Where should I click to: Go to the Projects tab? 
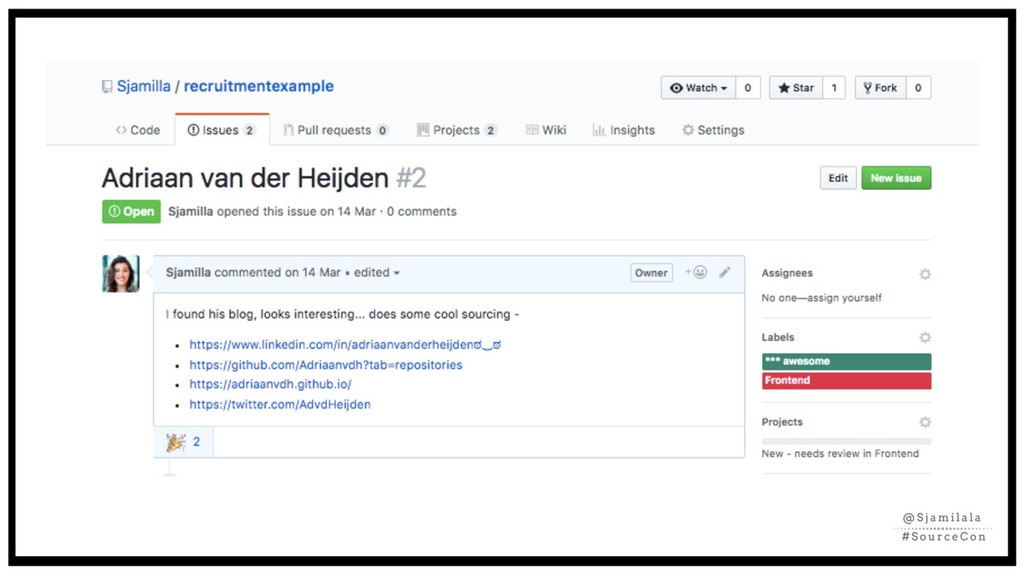456,130
